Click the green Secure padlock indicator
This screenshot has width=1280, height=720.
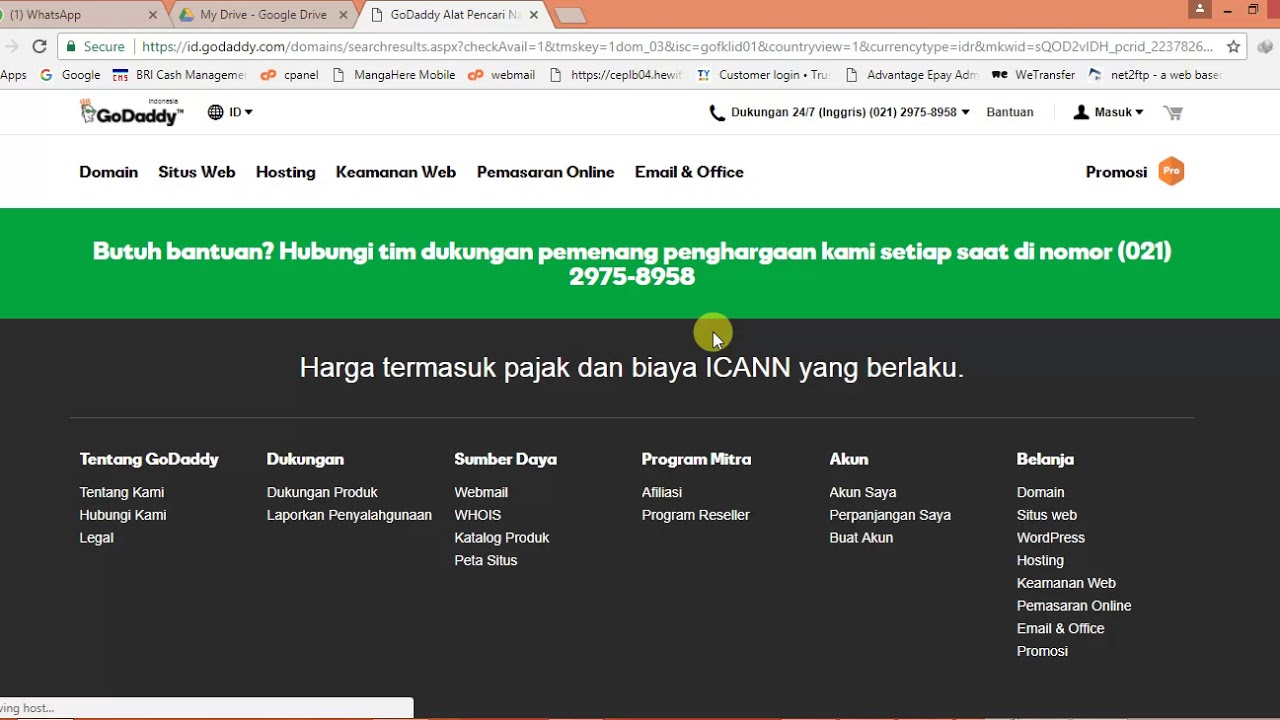coord(95,46)
